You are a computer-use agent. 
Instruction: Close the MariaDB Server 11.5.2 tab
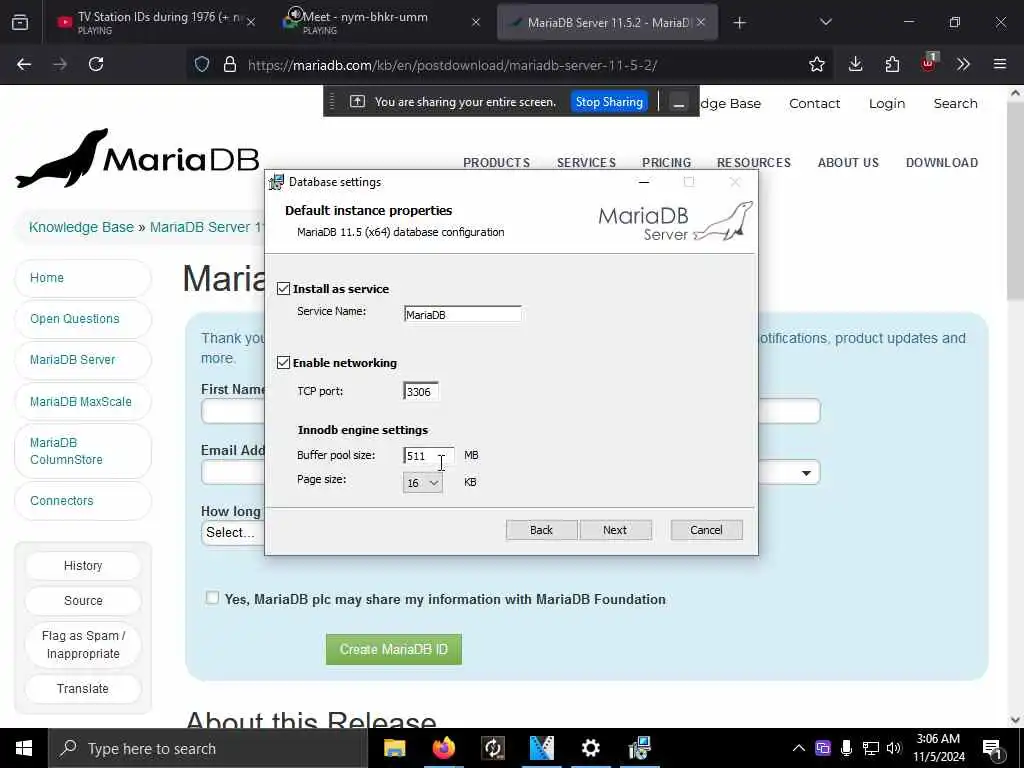tap(701, 22)
